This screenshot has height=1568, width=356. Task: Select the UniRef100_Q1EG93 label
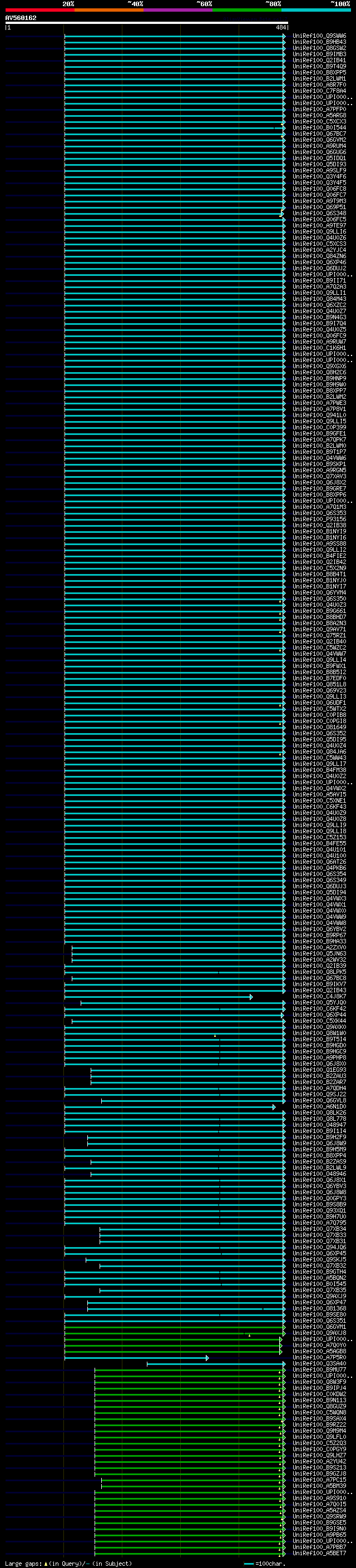click(319, 1070)
